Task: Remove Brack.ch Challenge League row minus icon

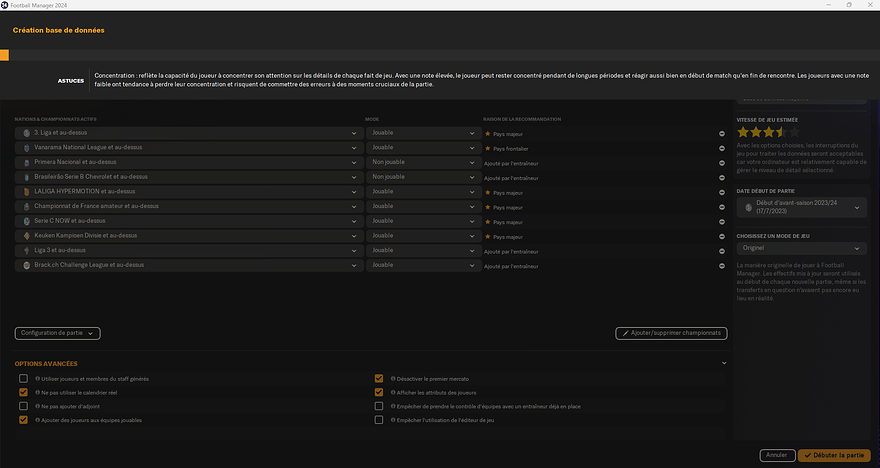Action: [x=722, y=265]
